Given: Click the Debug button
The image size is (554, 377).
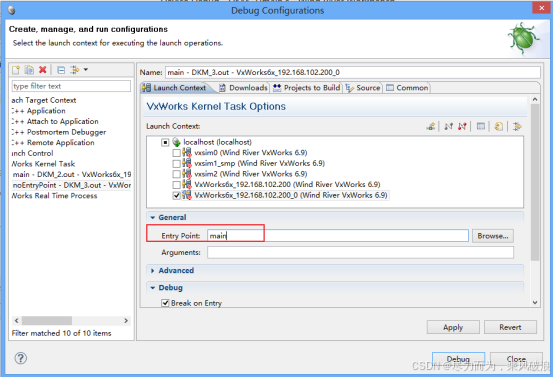Looking at the screenshot, I should (458, 359).
